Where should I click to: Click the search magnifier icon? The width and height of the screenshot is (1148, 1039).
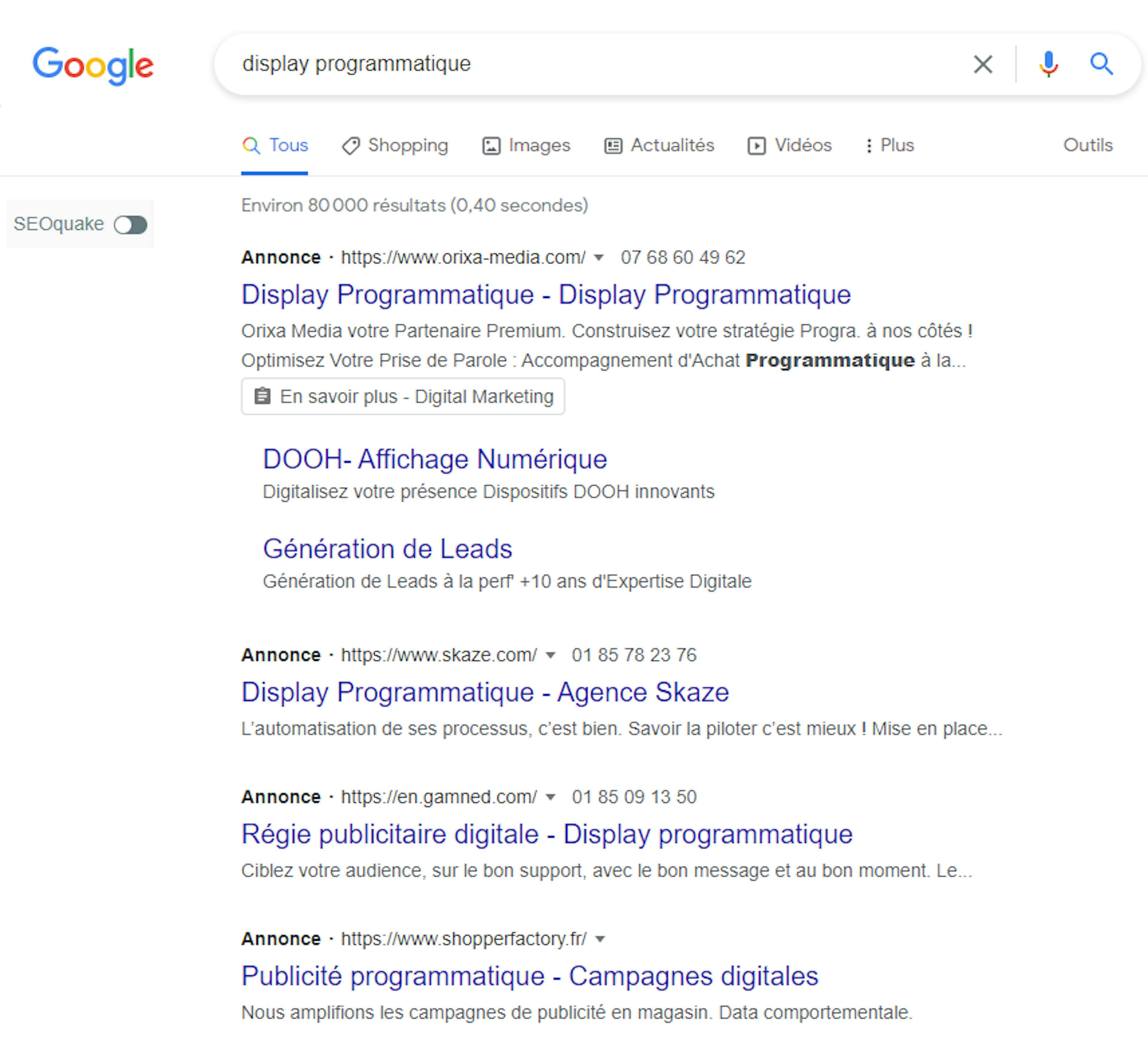click(1101, 64)
